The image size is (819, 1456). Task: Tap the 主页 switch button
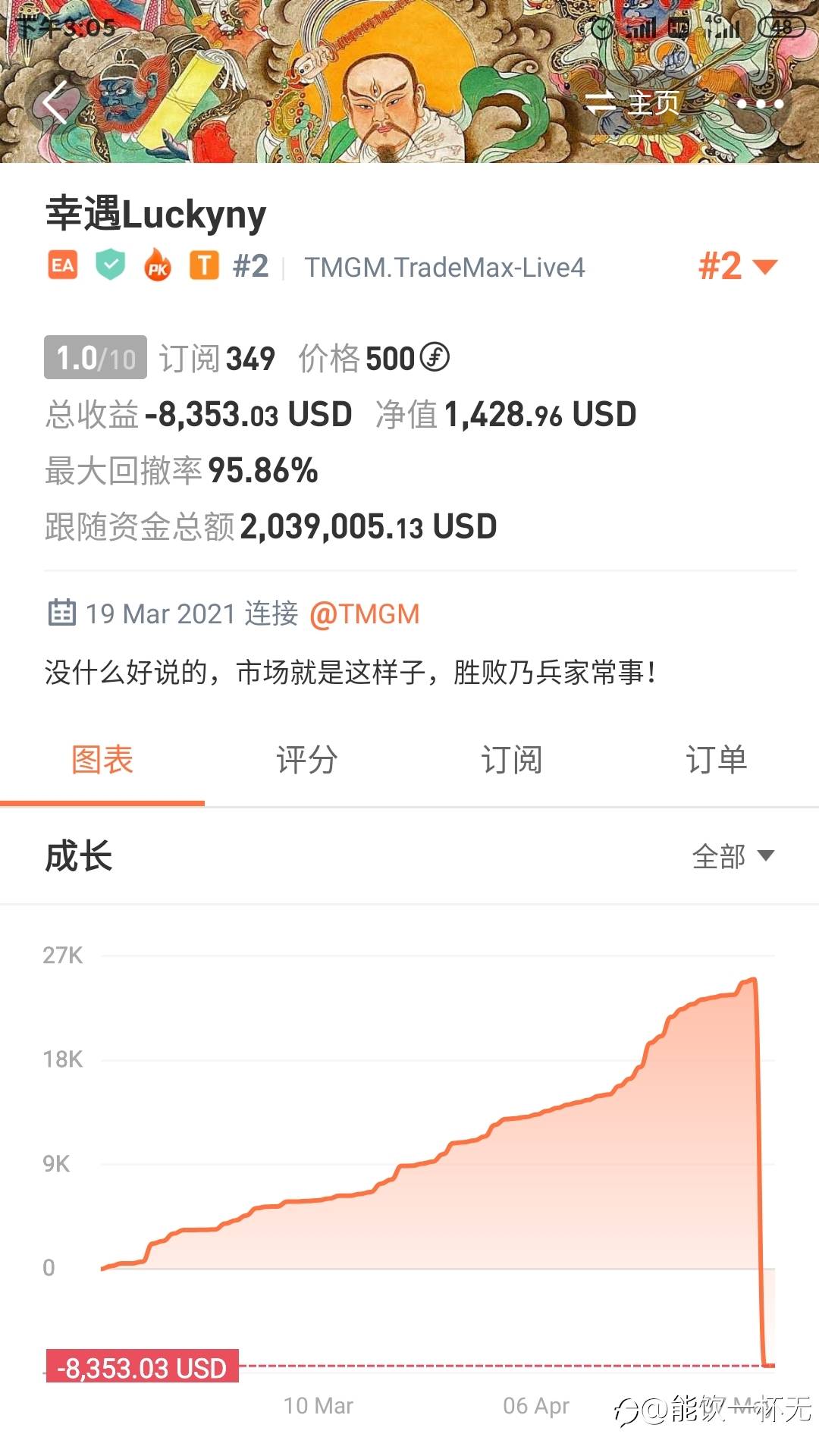coord(633,104)
